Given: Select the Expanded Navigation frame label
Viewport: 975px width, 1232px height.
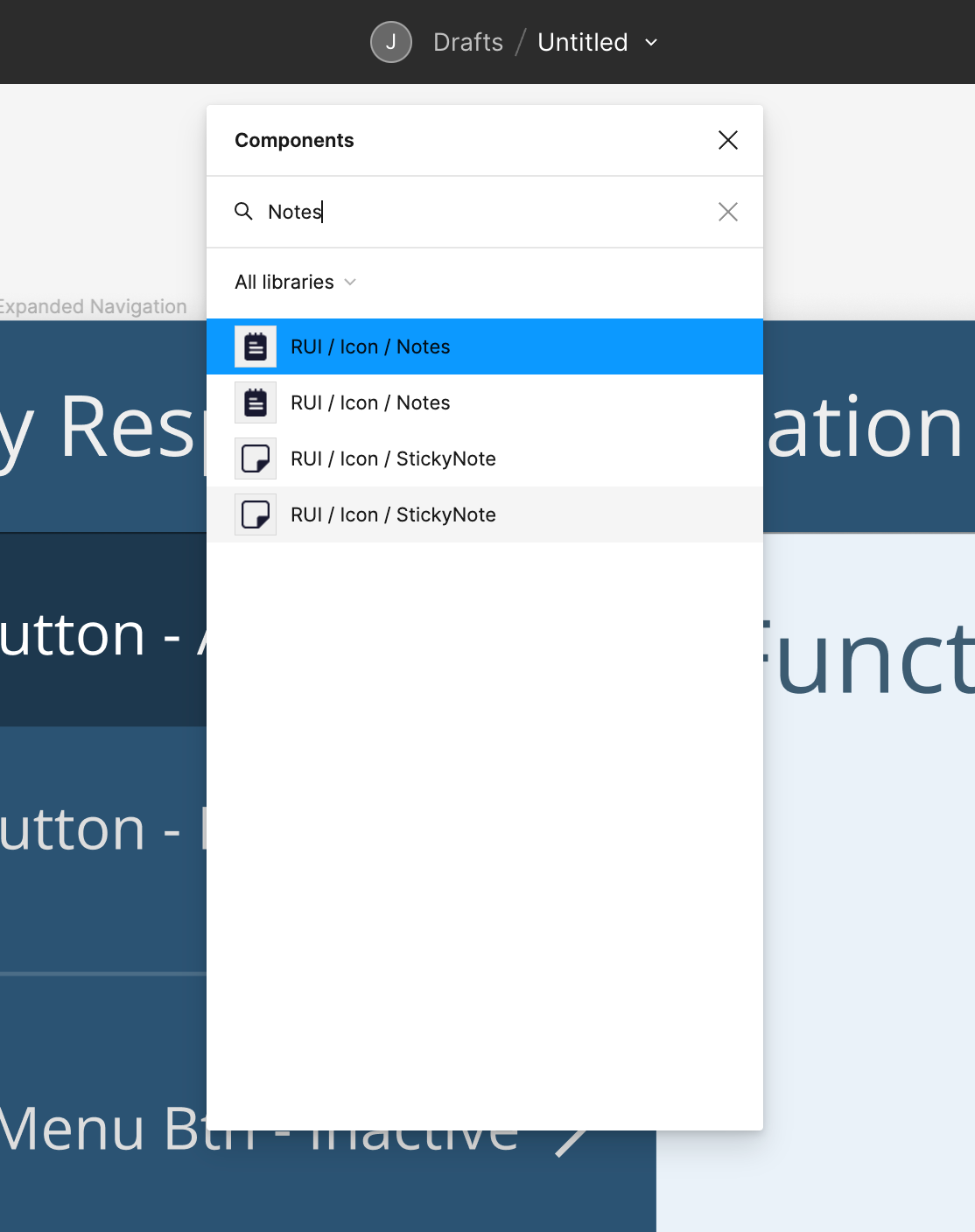Looking at the screenshot, I should 93,306.
